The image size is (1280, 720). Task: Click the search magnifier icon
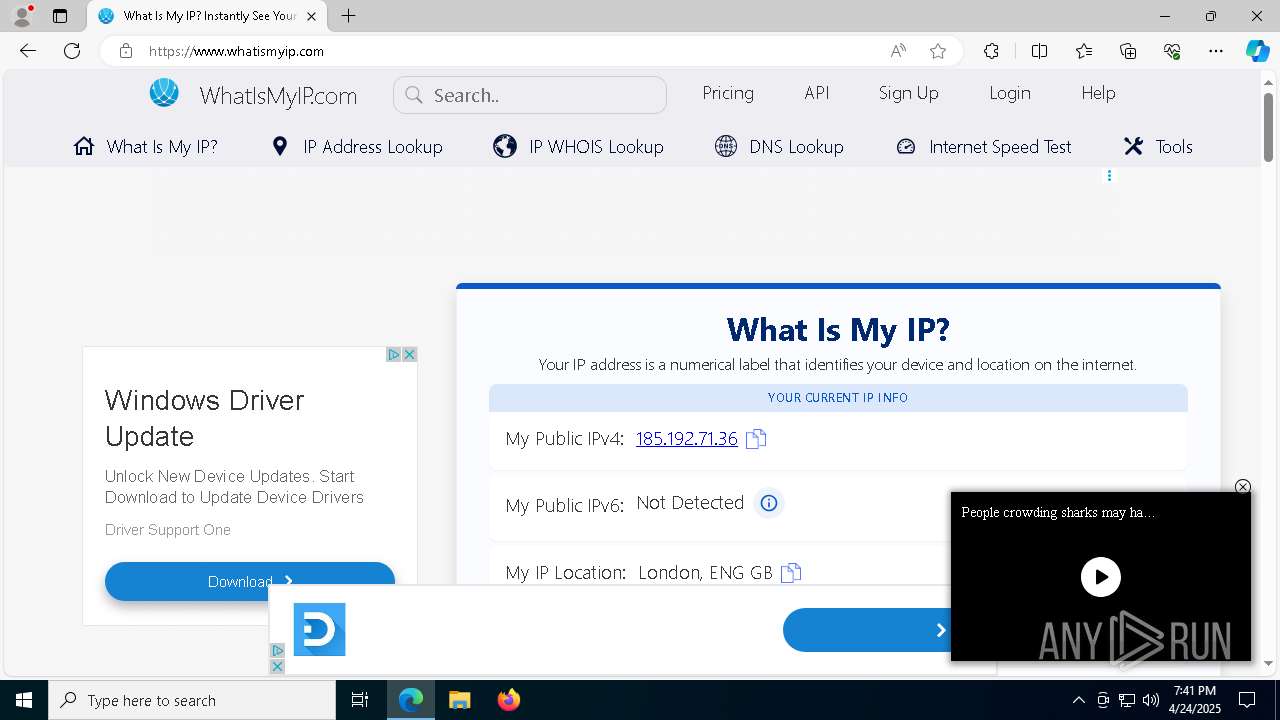pos(413,95)
